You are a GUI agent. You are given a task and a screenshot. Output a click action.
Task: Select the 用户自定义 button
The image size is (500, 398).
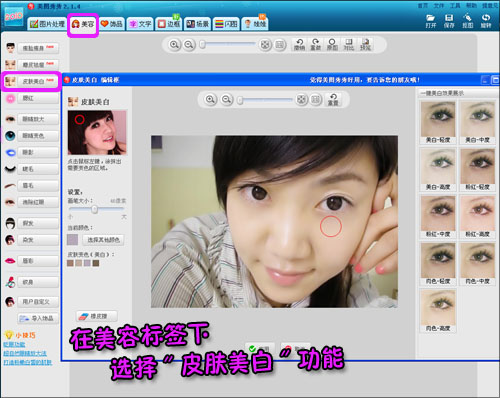pyautogui.click(x=38, y=302)
